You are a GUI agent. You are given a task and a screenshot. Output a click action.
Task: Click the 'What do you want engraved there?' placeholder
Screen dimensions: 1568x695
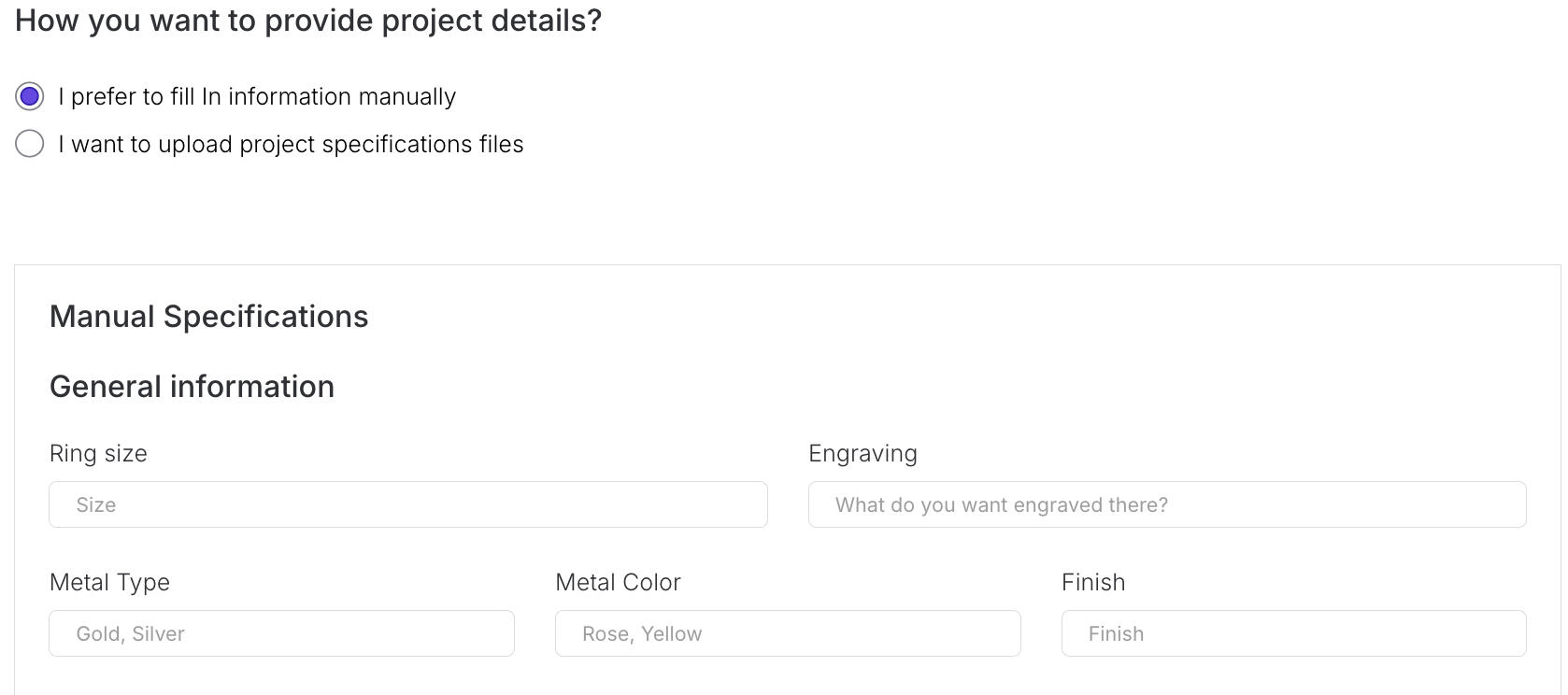1001,504
